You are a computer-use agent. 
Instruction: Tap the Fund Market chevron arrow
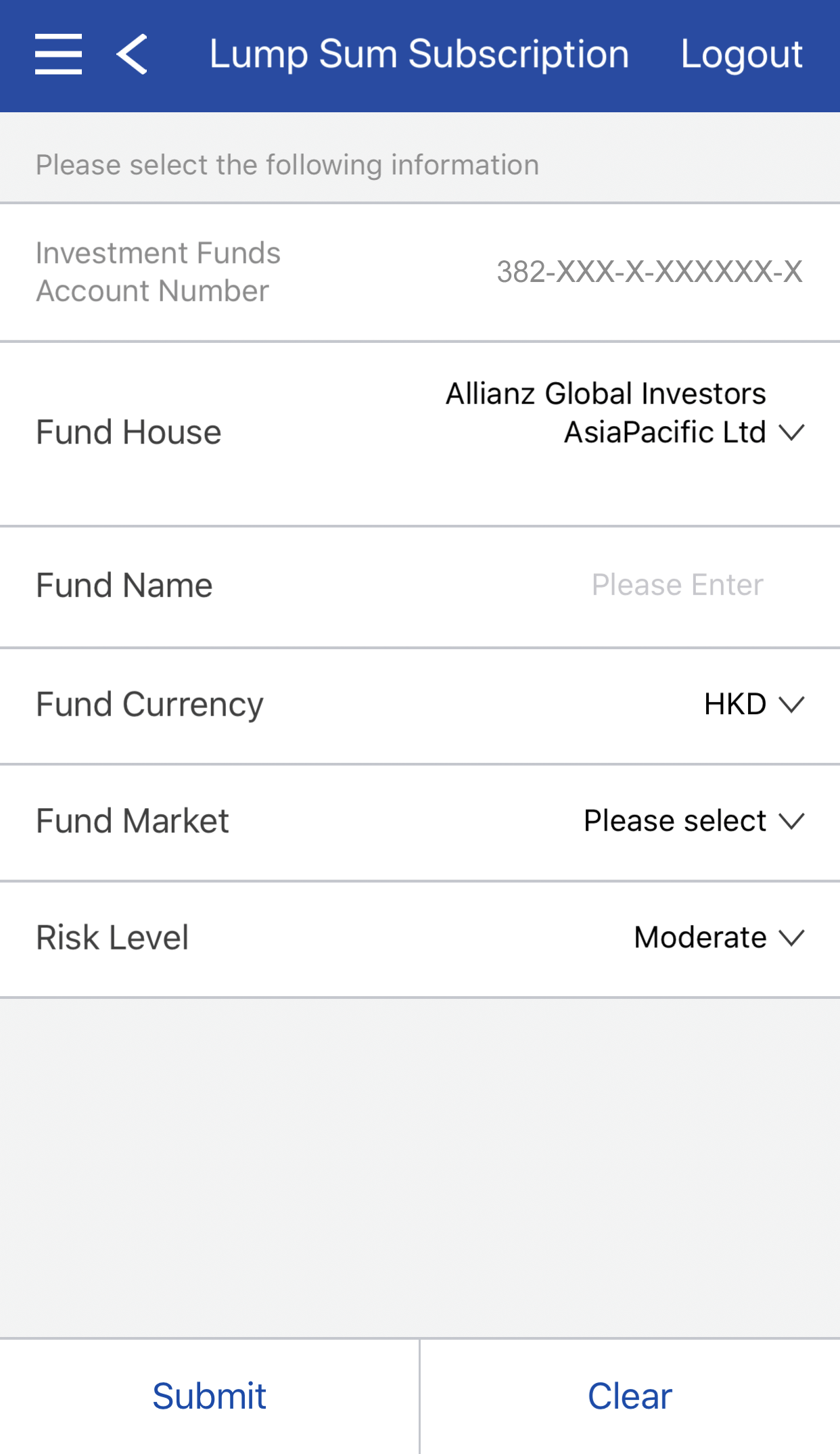pyautogui.click(x=791, y=821)
